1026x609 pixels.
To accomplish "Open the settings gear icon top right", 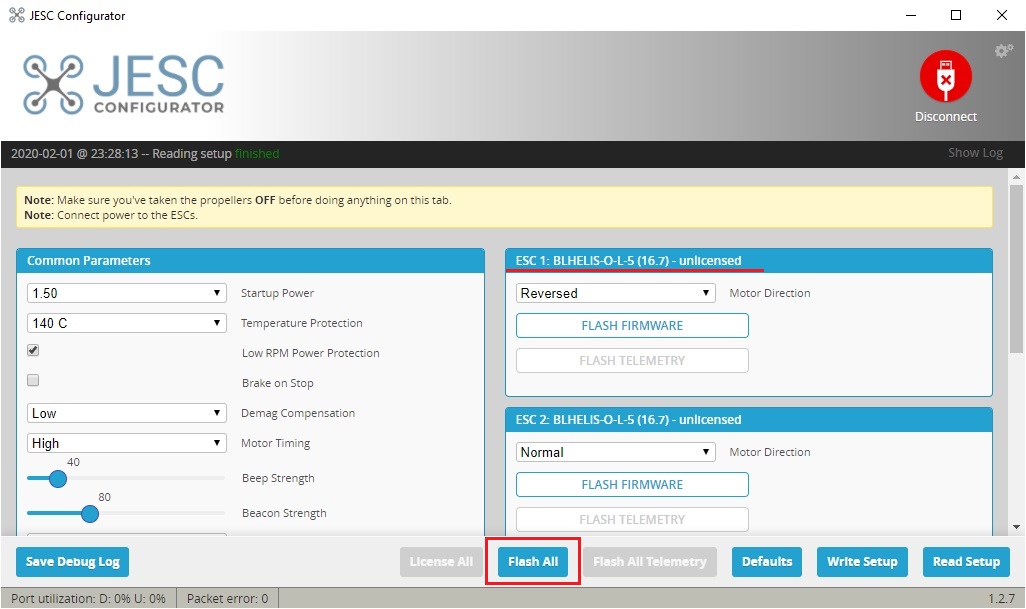I will [x=1004, y=50].
